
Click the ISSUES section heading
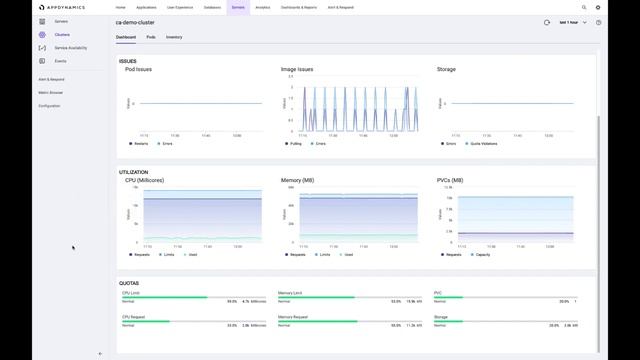(128, 61)
